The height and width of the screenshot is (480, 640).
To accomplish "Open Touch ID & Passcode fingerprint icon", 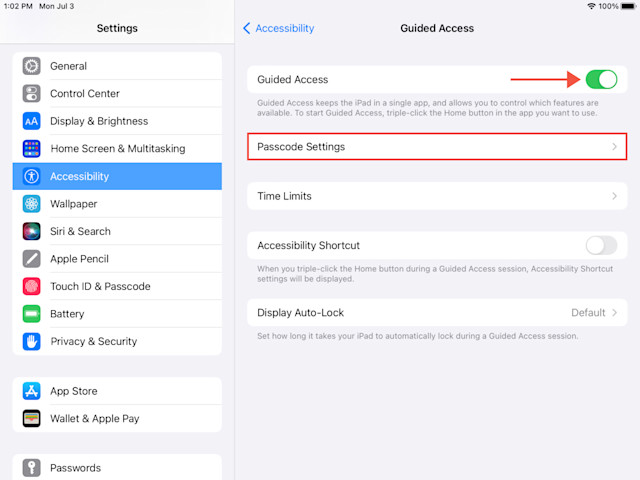I will coord(31,286).
